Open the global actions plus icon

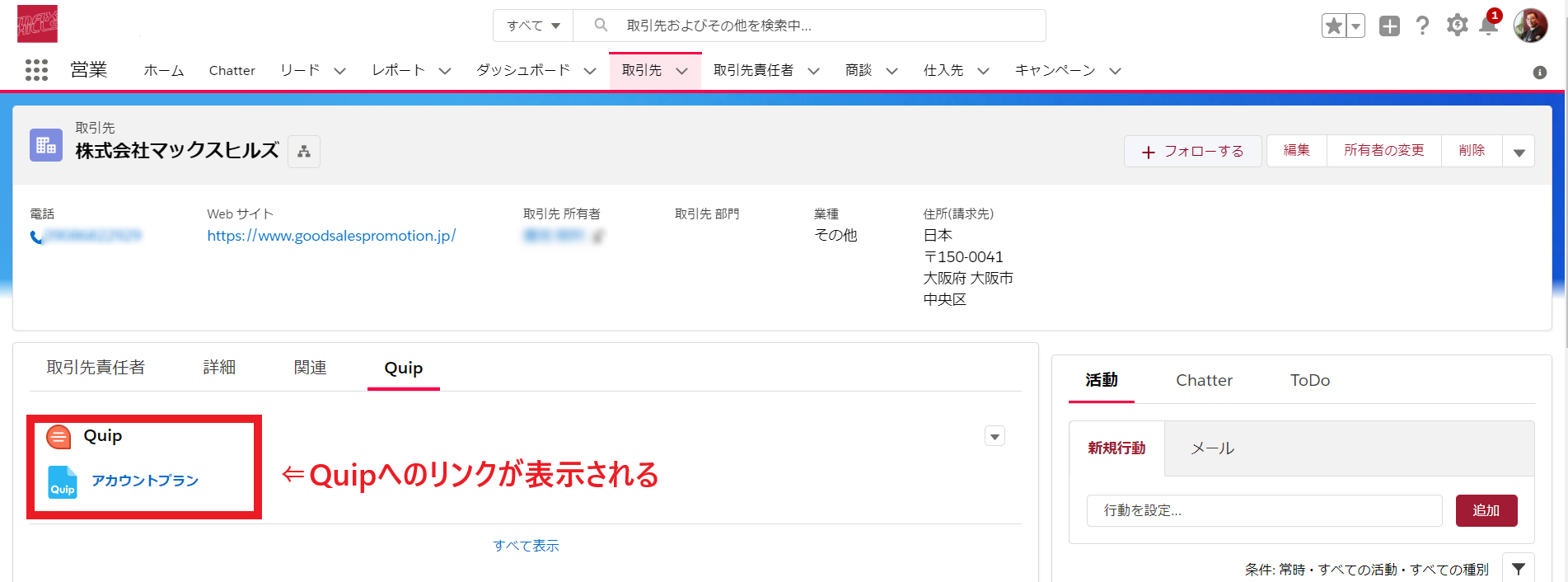(x=1389, y=26)
